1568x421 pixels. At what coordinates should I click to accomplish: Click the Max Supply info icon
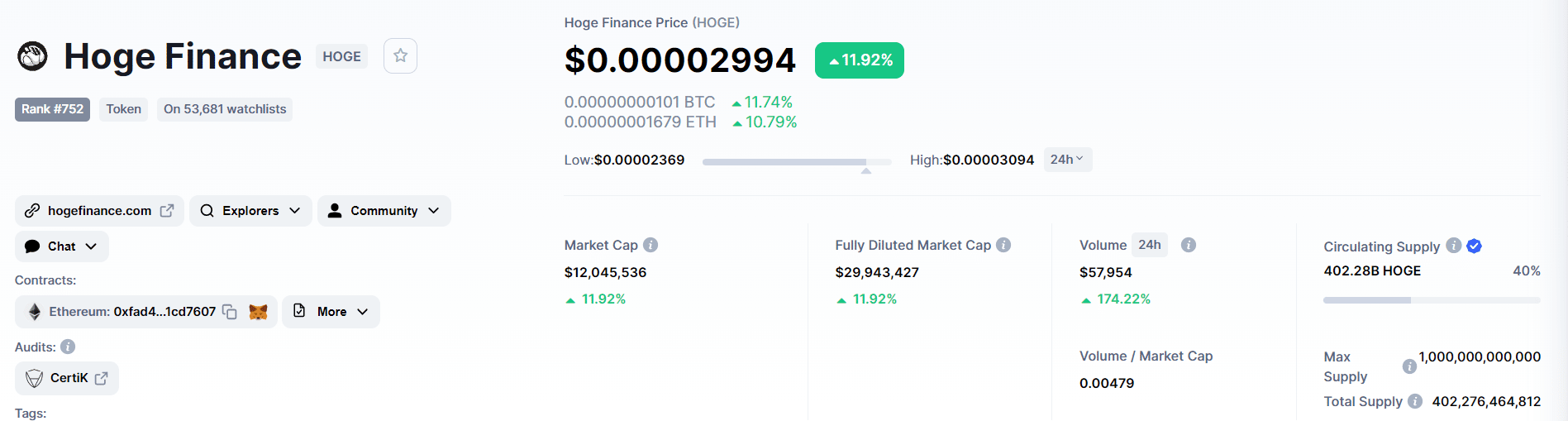1409,366
